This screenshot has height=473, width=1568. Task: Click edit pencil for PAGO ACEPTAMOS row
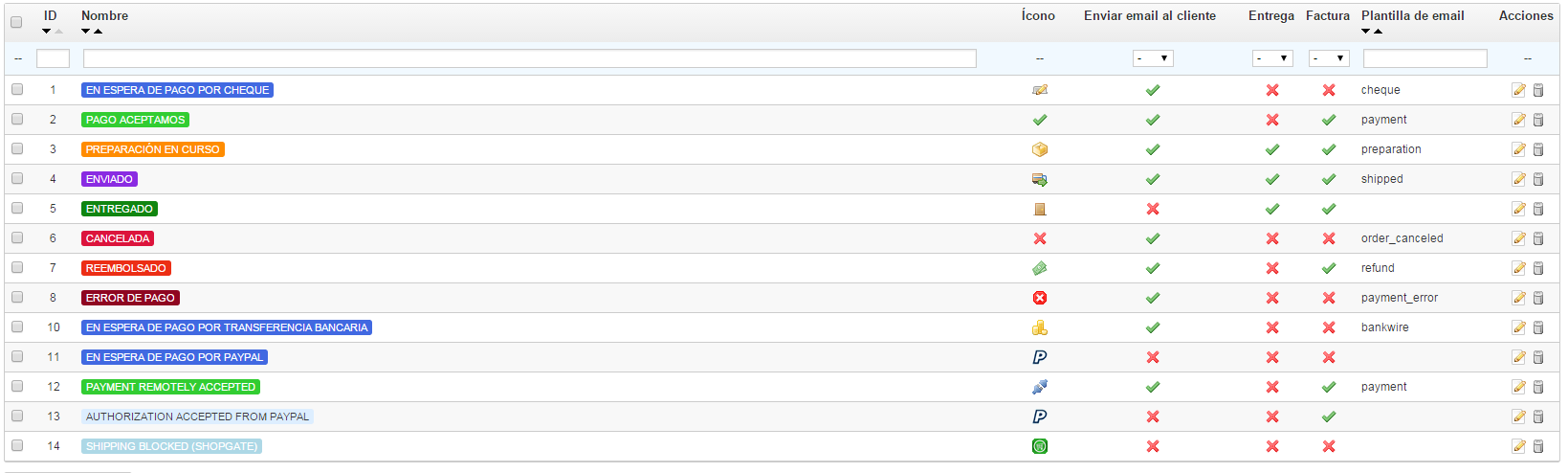click(x=1518, y=120)
